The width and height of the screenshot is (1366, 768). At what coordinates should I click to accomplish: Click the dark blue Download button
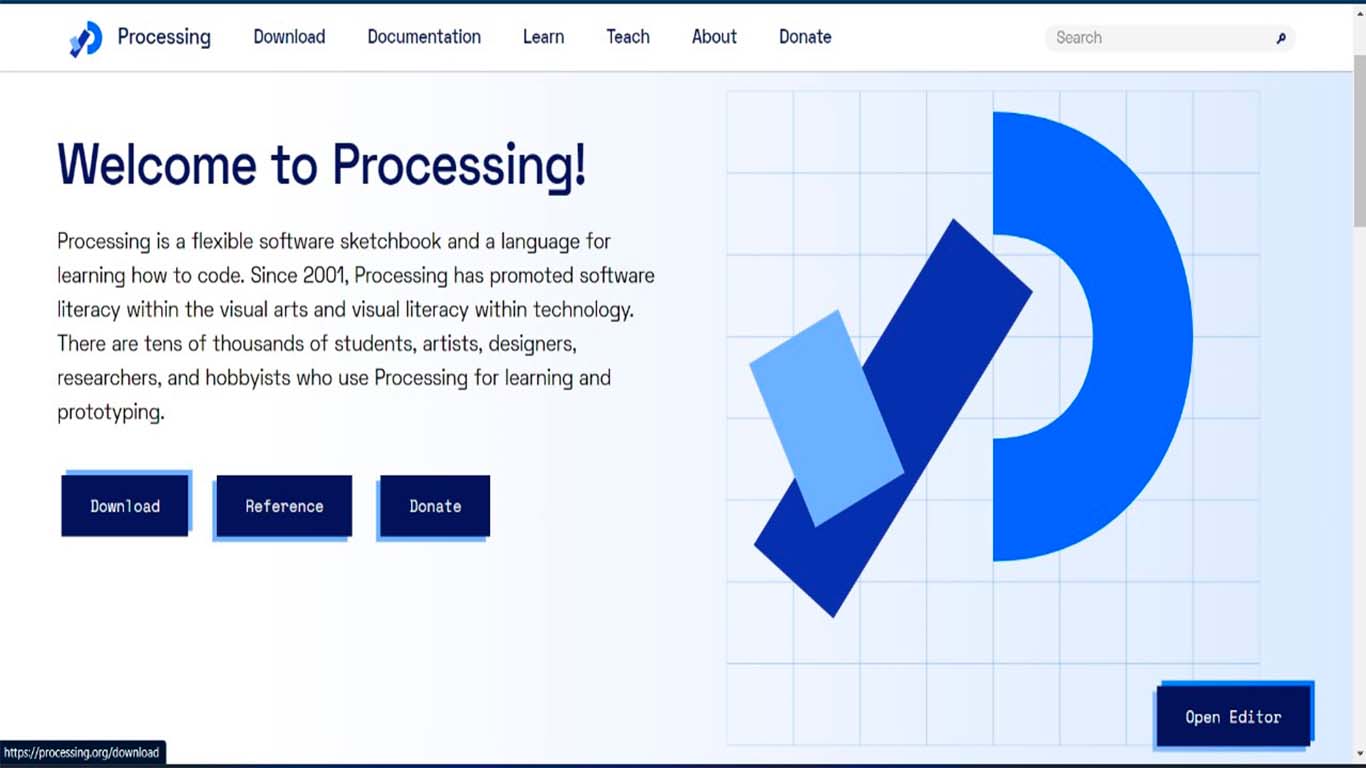click(125, 506)
